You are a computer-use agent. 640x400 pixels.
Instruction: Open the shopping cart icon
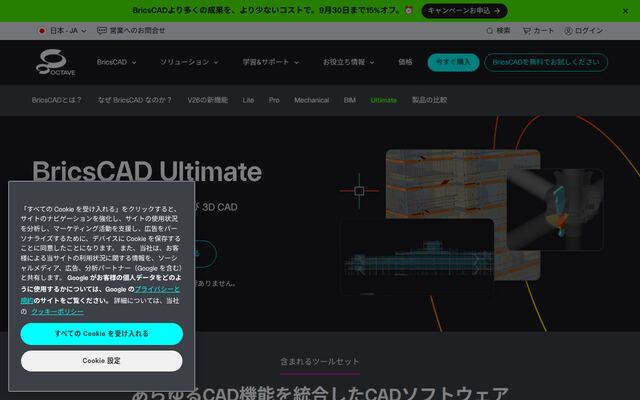[x=527, y=31]
